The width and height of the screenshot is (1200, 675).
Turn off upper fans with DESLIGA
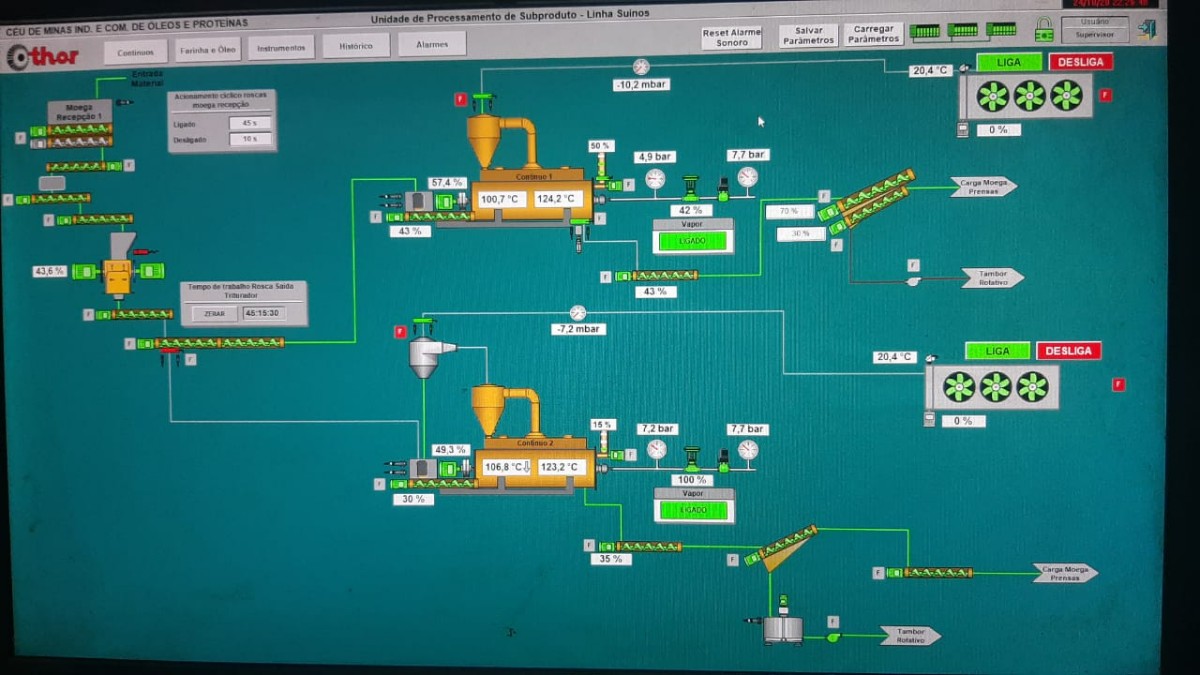click(1080, 62)
